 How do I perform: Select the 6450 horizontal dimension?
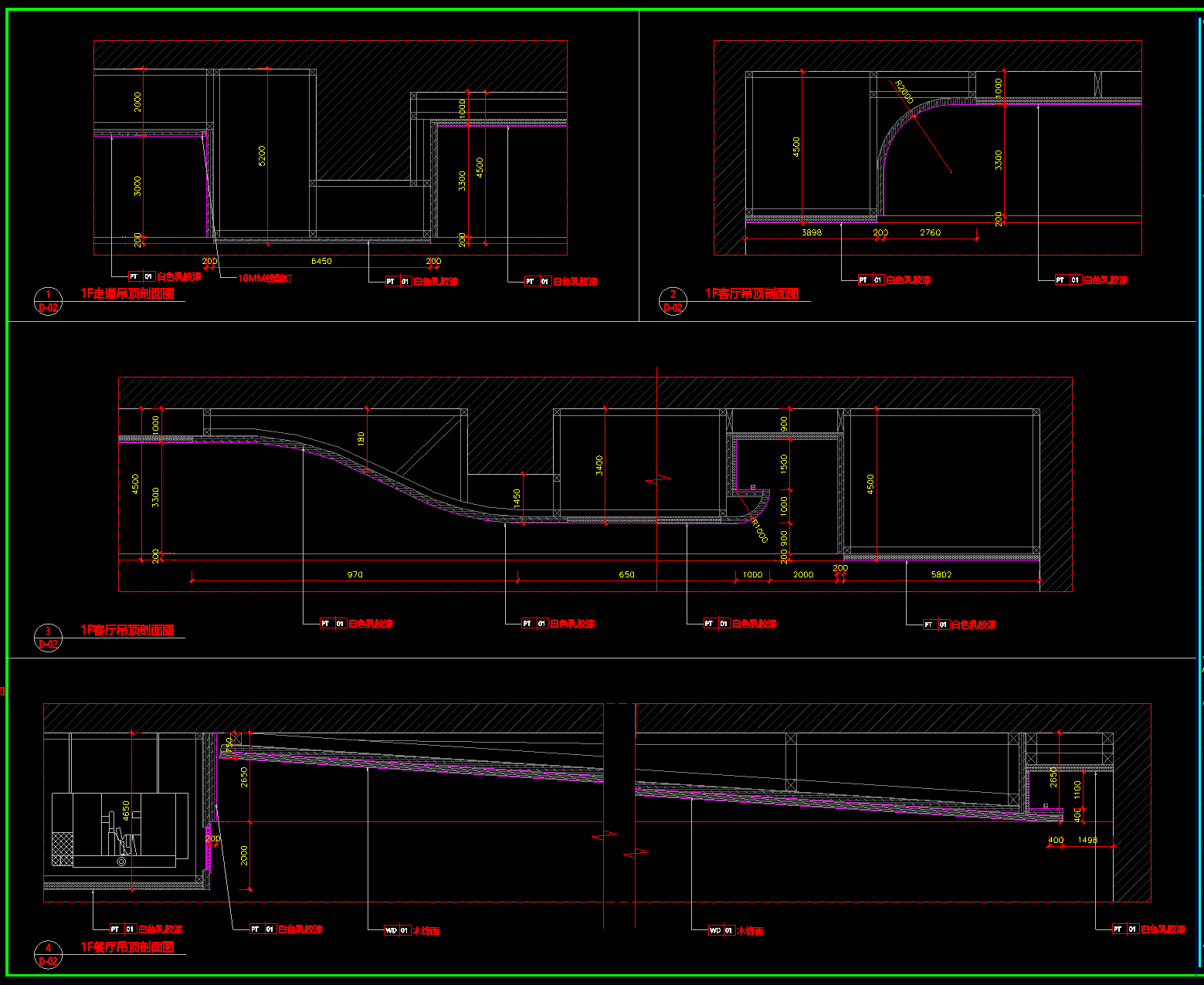click(x=321, y=261)
